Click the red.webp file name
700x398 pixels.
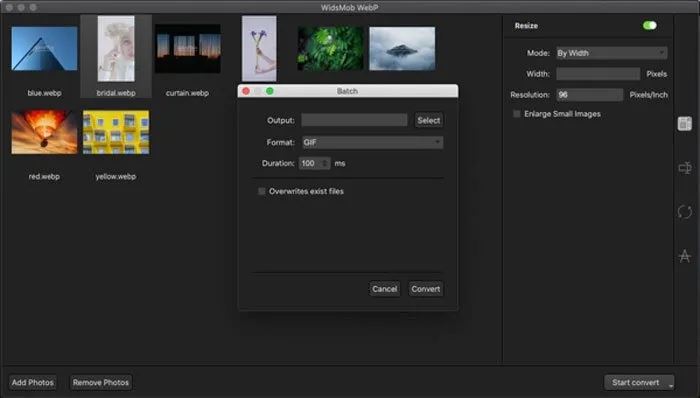(x=44, y=176)
